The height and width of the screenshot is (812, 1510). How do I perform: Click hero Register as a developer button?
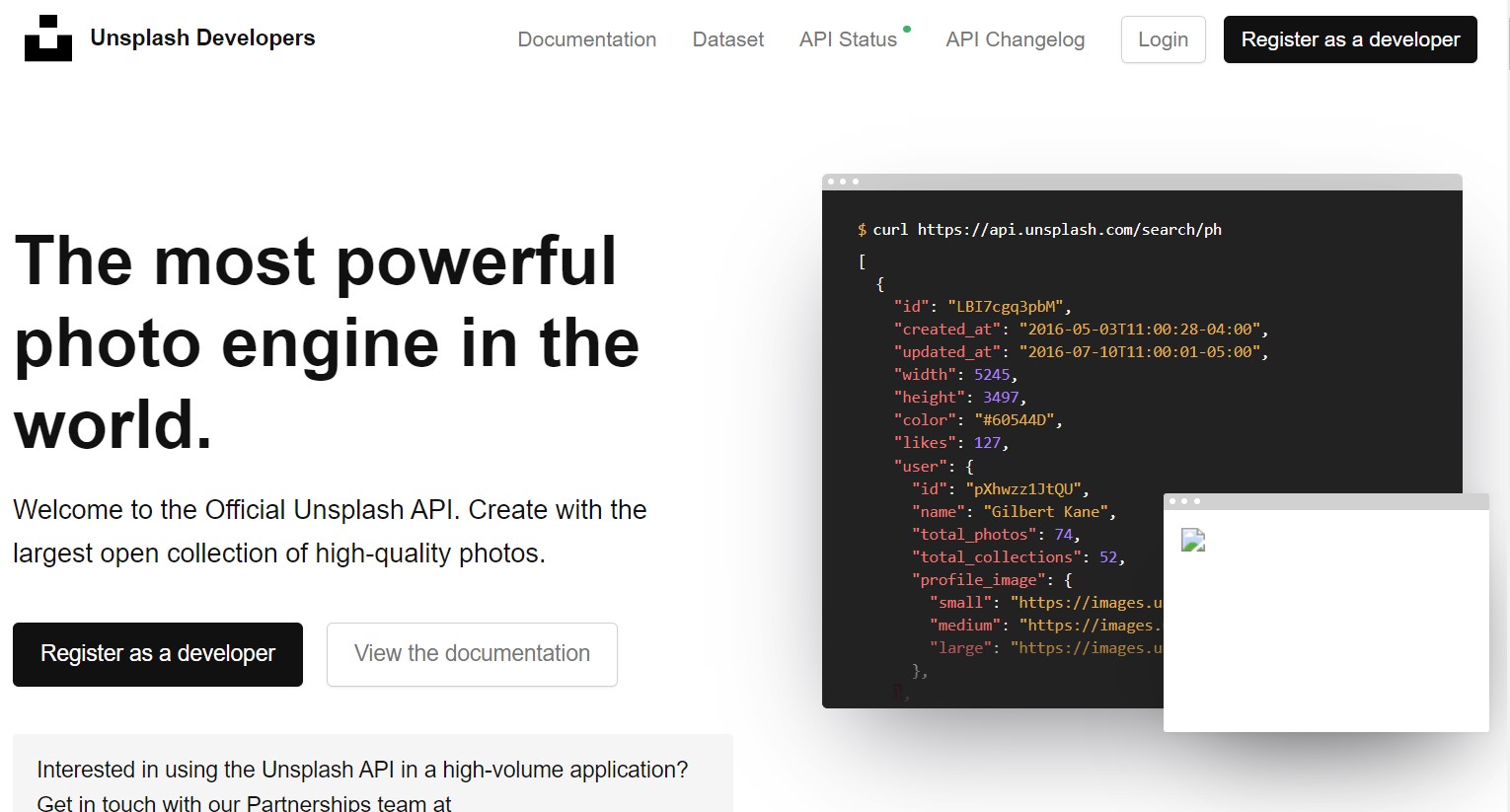(x=158, y=654)
